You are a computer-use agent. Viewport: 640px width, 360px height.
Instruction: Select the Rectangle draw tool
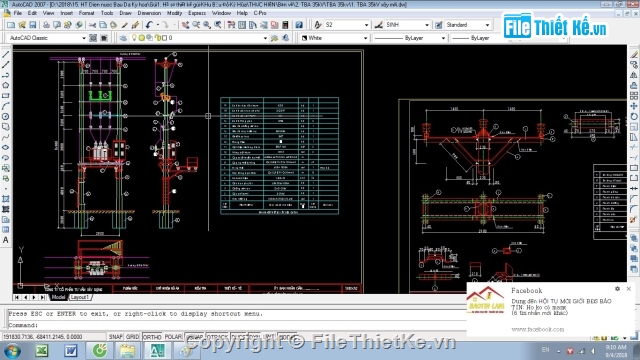coord(6,96)
